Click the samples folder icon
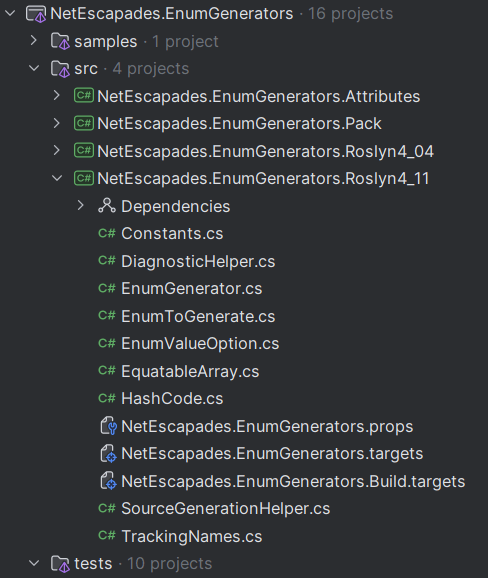The image size is (488, 578). (60, 41)
